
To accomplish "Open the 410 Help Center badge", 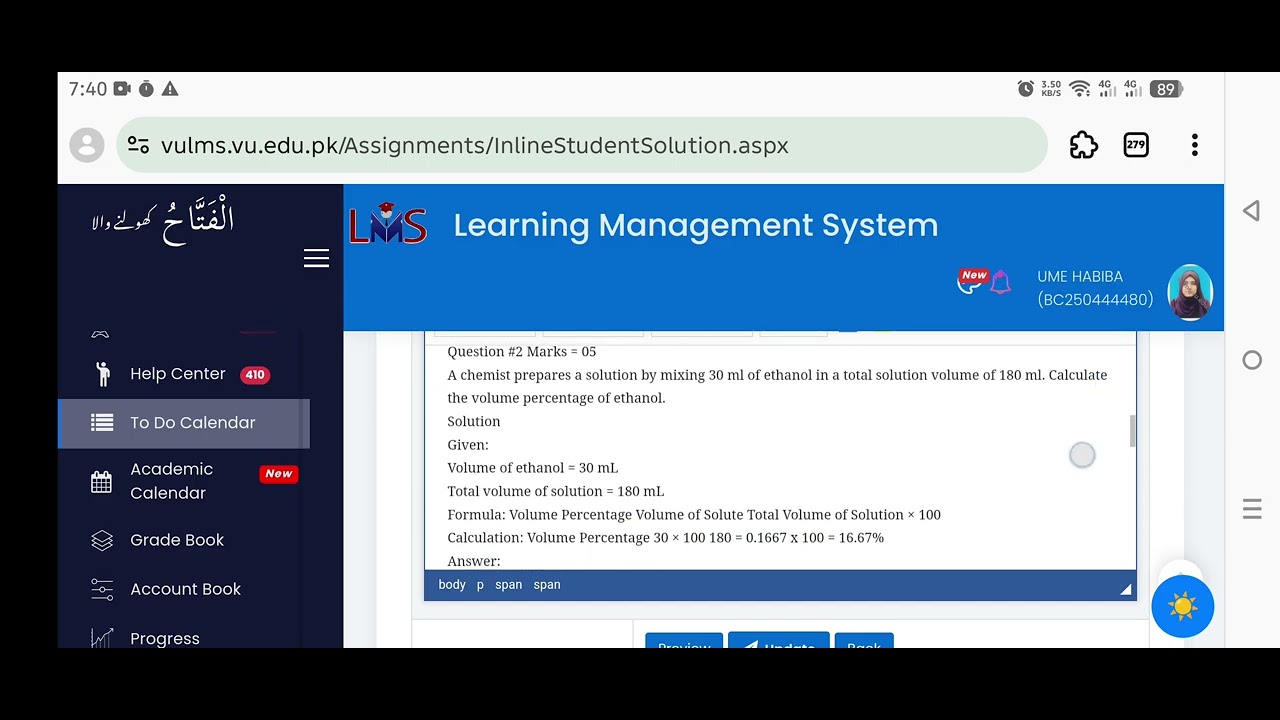I will 255,375.
